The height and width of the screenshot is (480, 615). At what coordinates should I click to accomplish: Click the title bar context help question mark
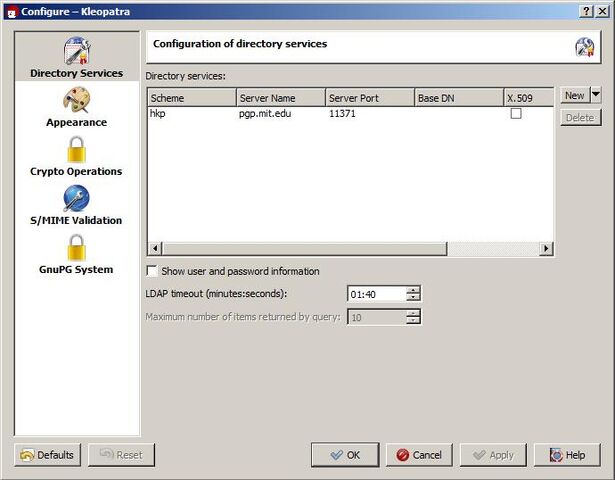click(x=586, y=11)
